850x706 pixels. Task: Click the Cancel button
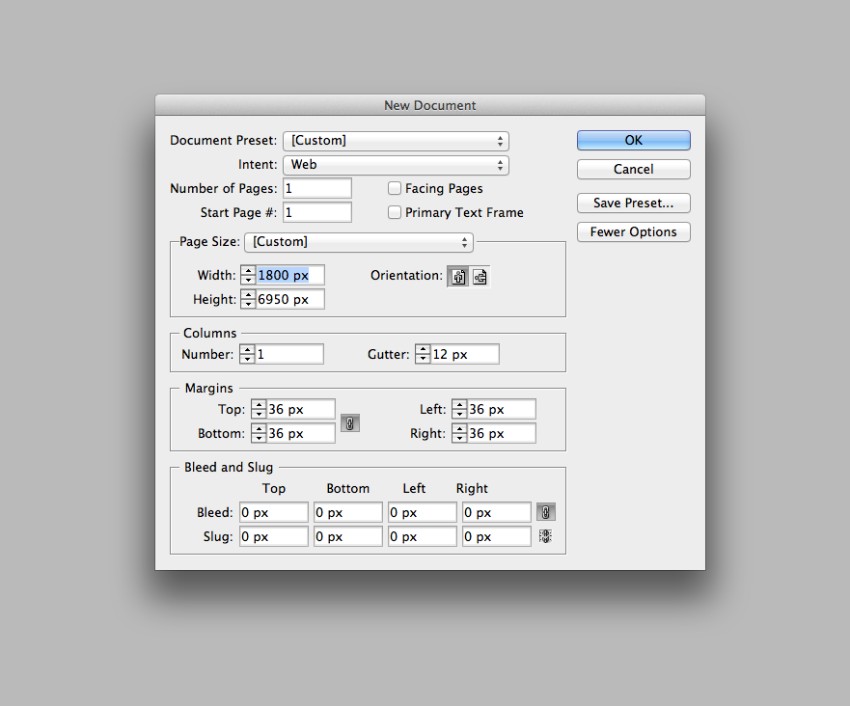pos(634,169)
